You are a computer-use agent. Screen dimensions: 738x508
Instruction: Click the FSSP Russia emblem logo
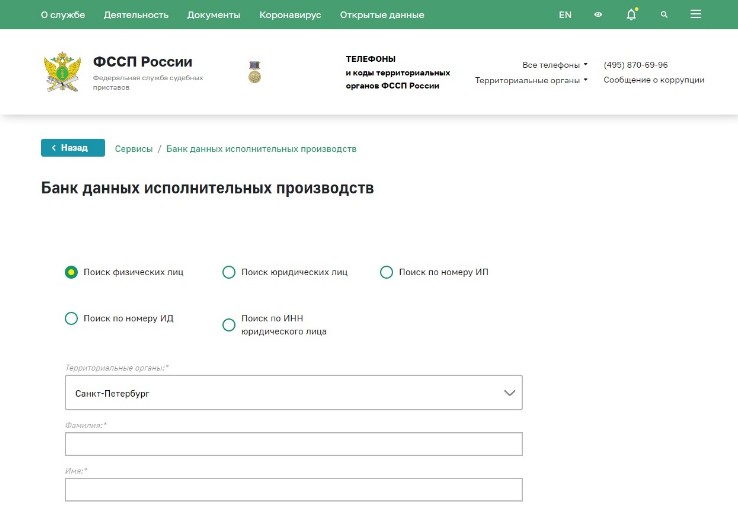[x=62, y=72]
